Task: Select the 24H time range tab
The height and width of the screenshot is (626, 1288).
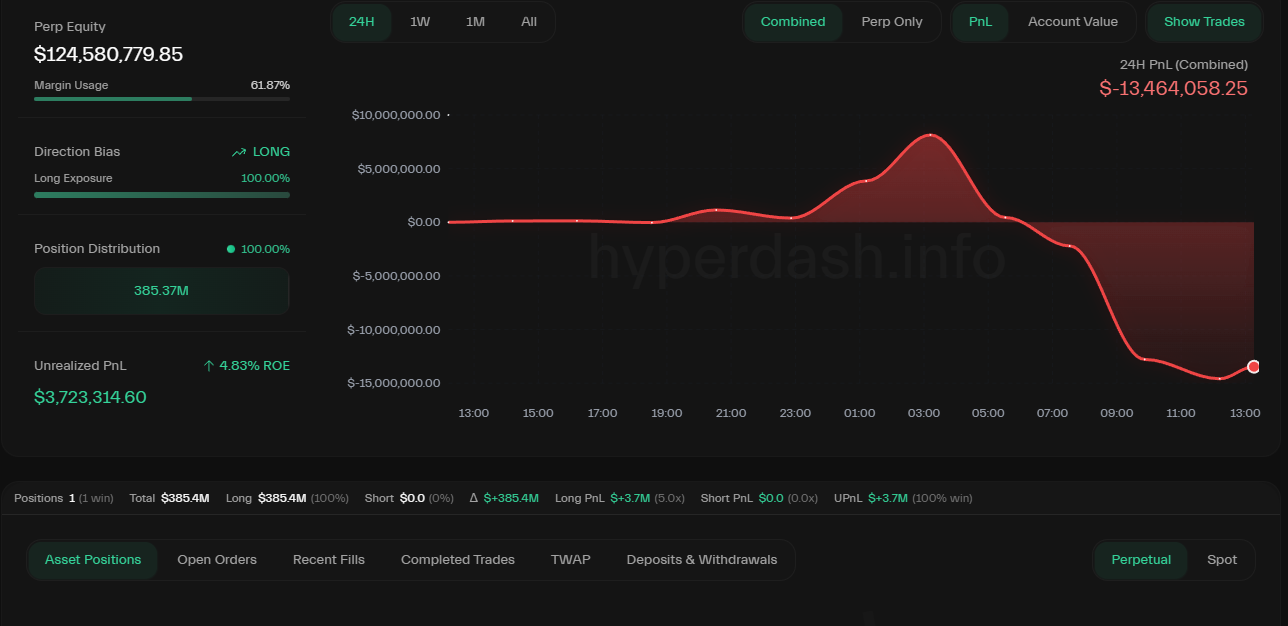Action: pyautogui.click(x=361, y=21)
